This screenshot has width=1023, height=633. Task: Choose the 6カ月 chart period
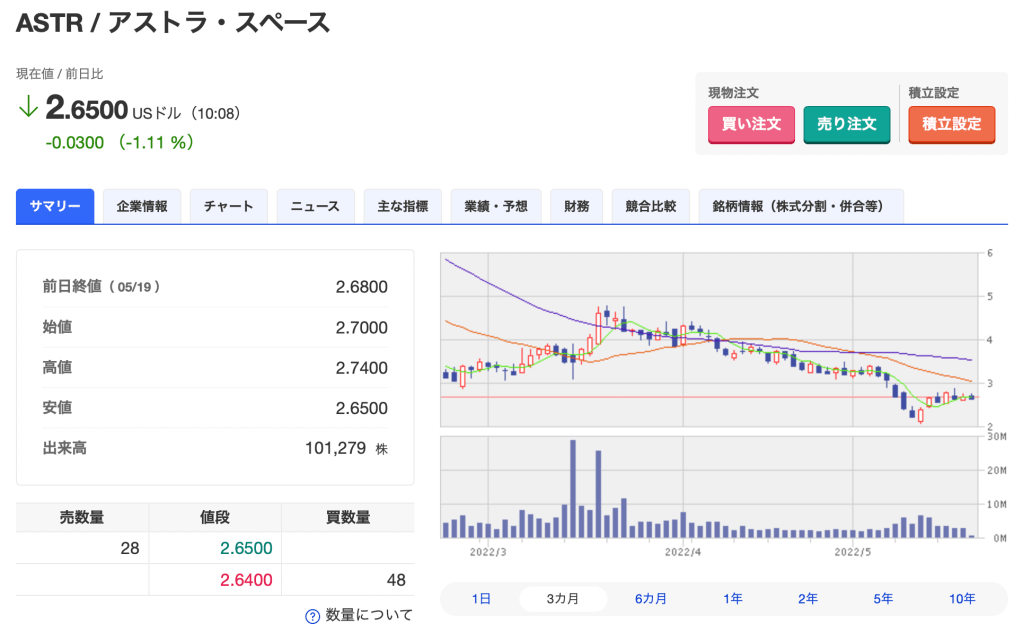(651, 599)
